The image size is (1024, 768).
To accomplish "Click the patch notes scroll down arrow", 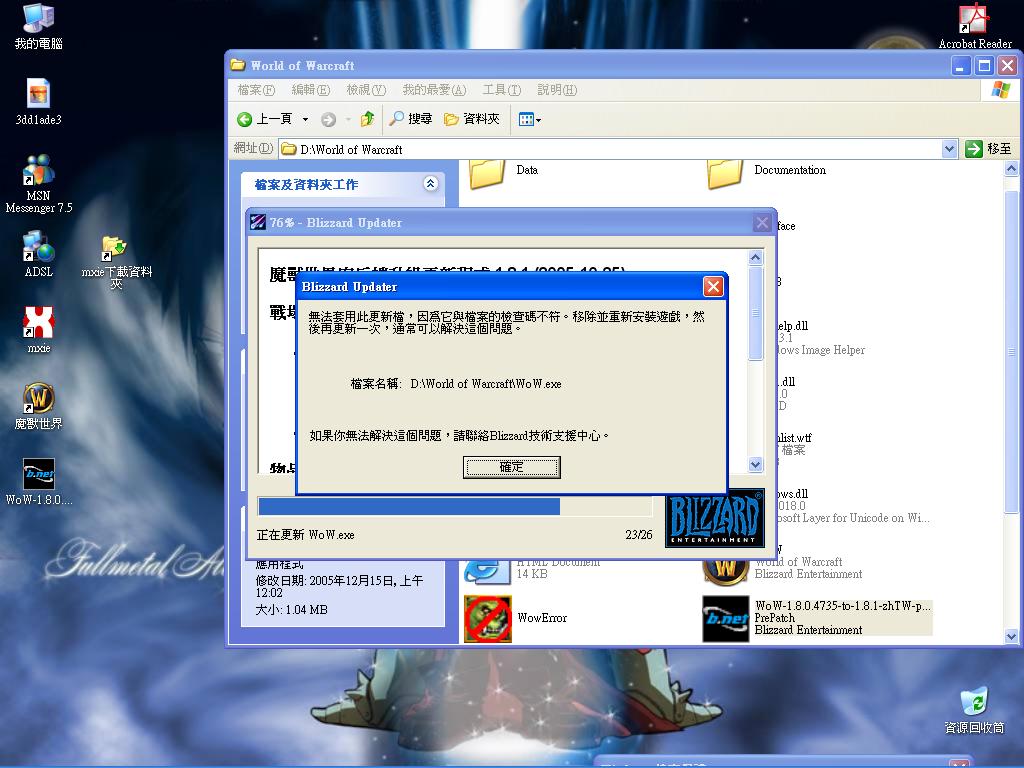I will coord(756,465).
